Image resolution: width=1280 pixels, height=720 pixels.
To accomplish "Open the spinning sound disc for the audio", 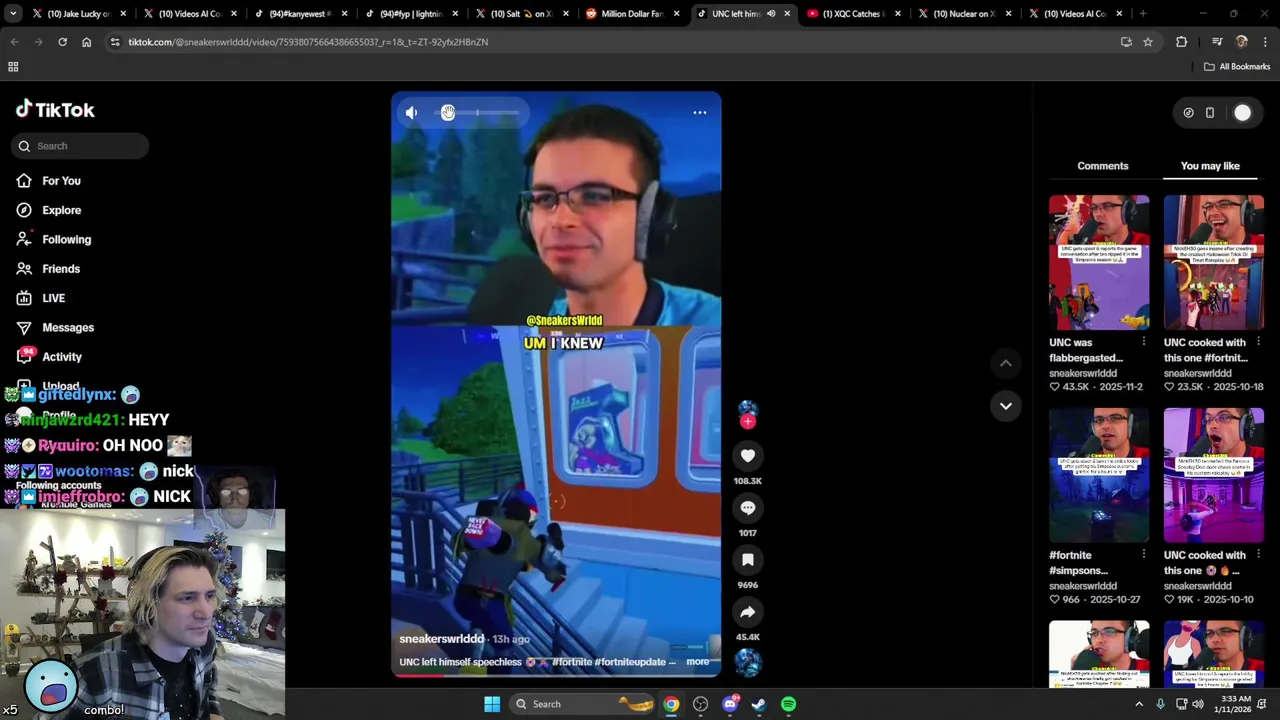I will point(748,662).
